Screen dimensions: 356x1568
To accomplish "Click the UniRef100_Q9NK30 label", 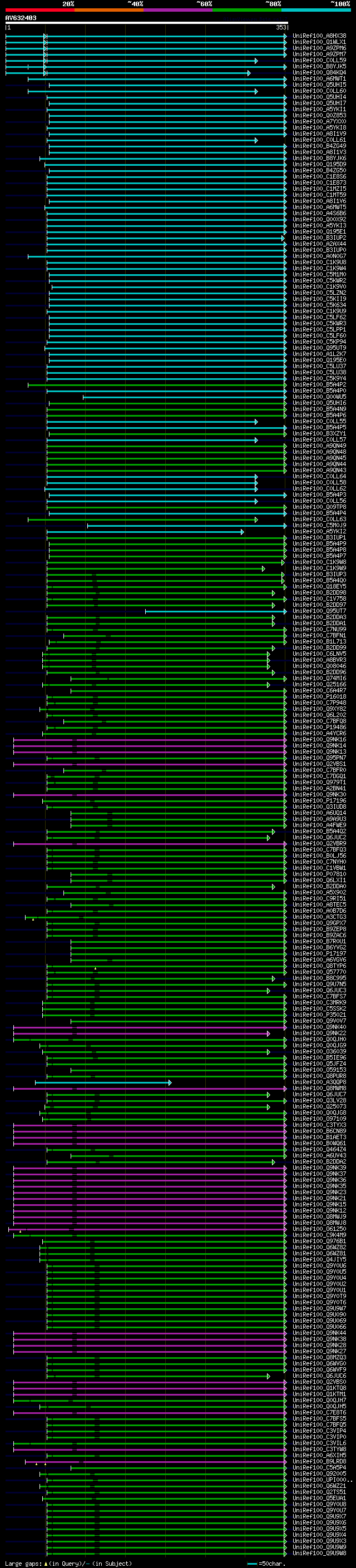I will coord(319,794).
